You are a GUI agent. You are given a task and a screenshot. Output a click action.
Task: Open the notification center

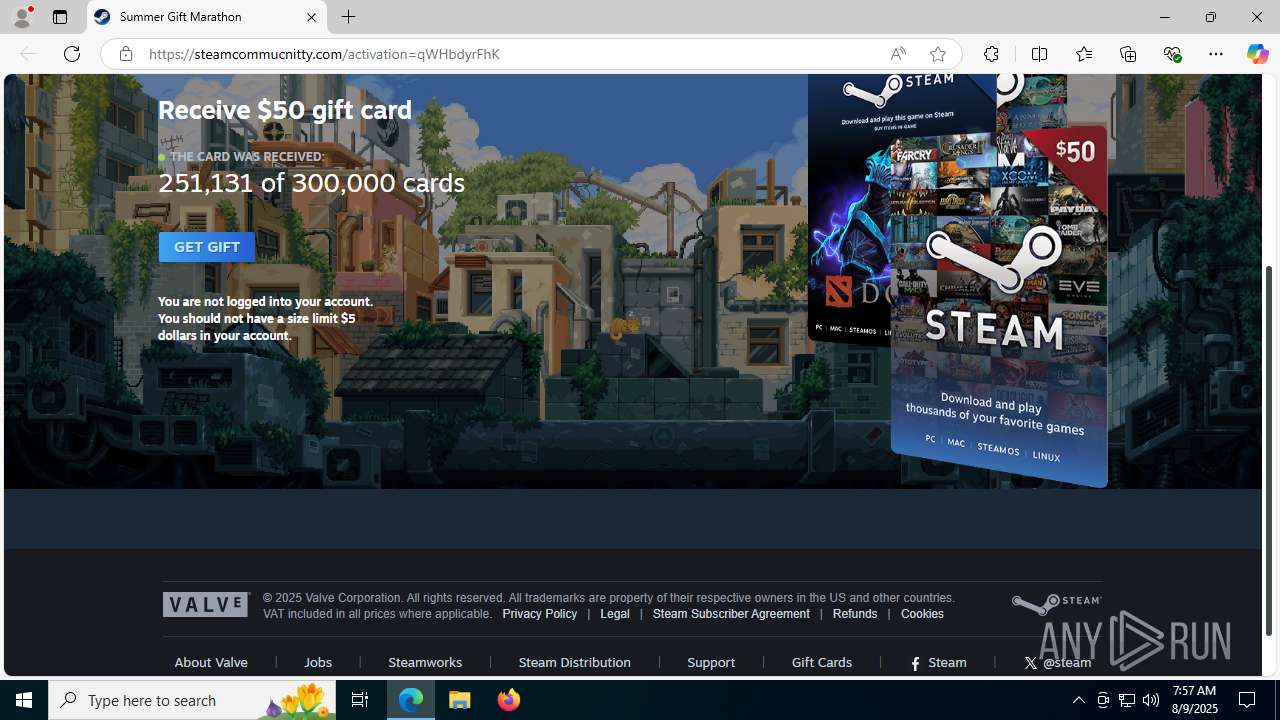[1248, 700]
